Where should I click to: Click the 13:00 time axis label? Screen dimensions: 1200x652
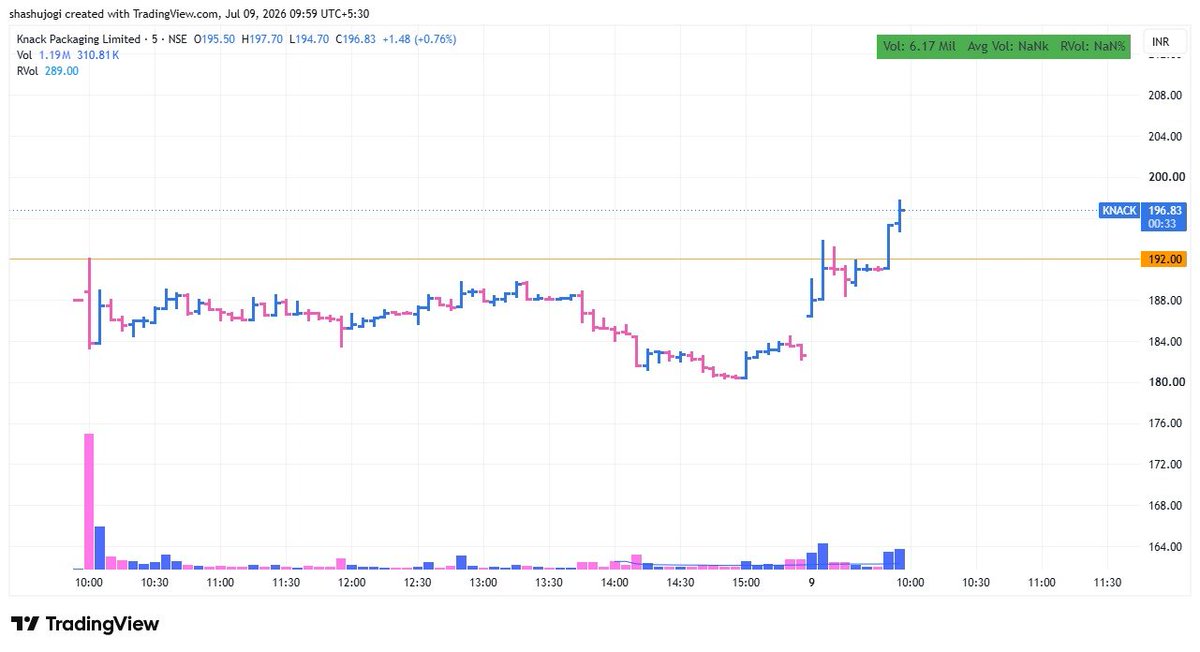click(483, 583)
